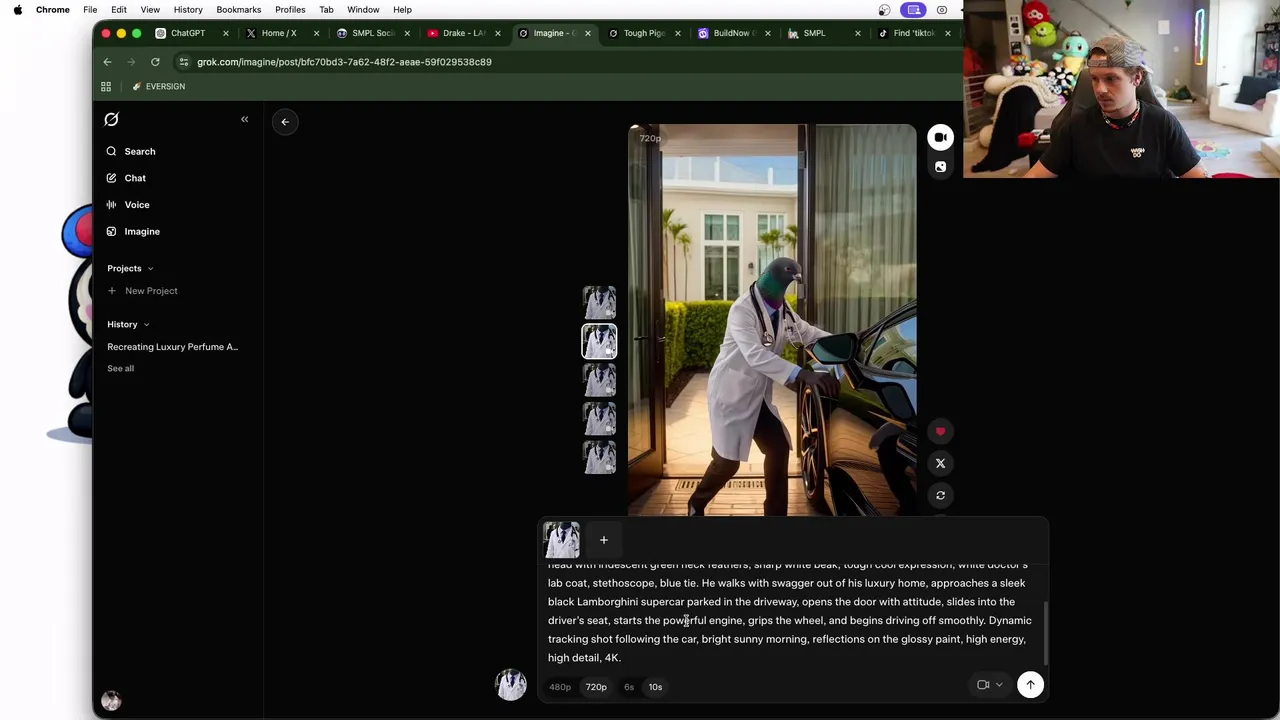
Task: Open the File menu
Action: [90, 10]
